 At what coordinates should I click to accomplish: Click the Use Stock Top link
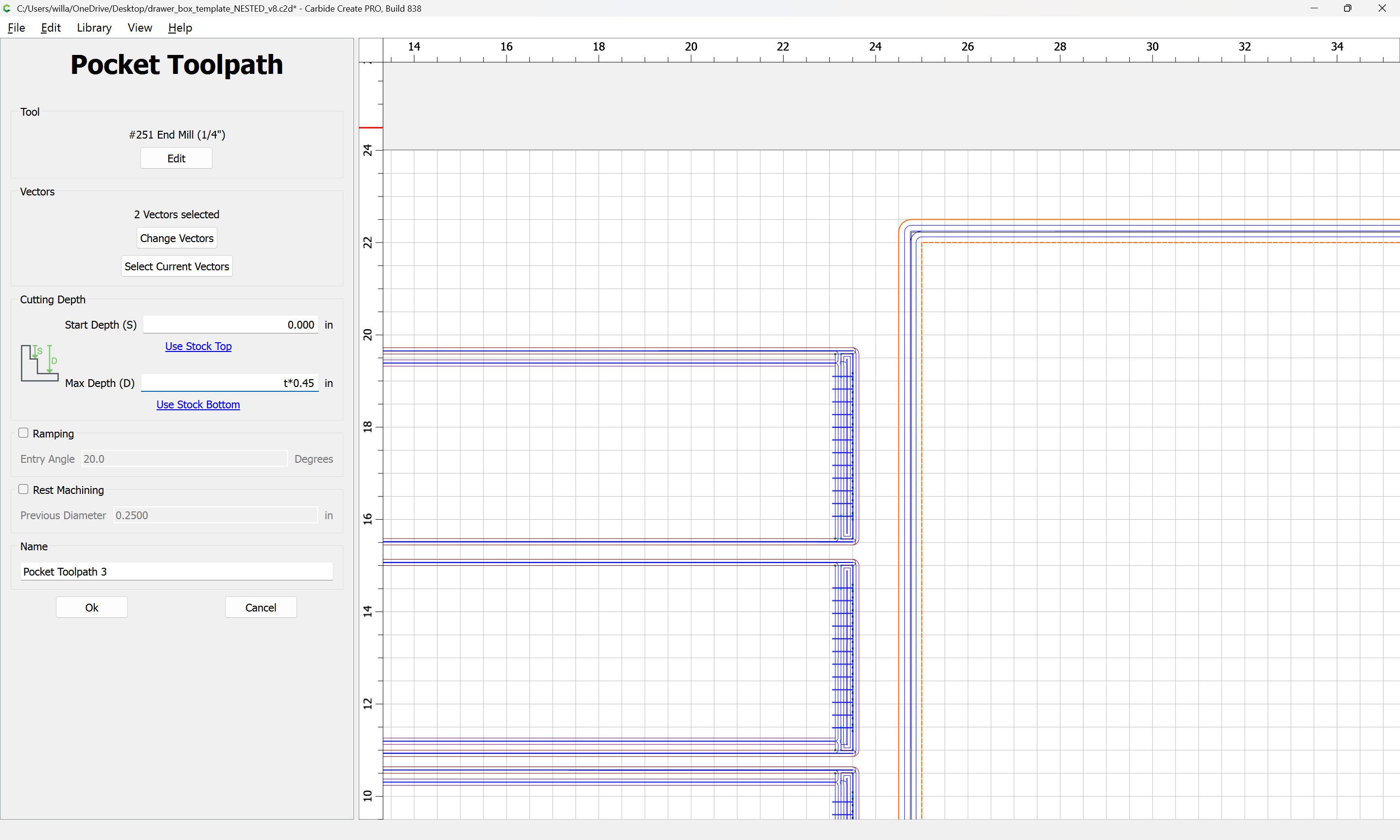tap(198, 347)
